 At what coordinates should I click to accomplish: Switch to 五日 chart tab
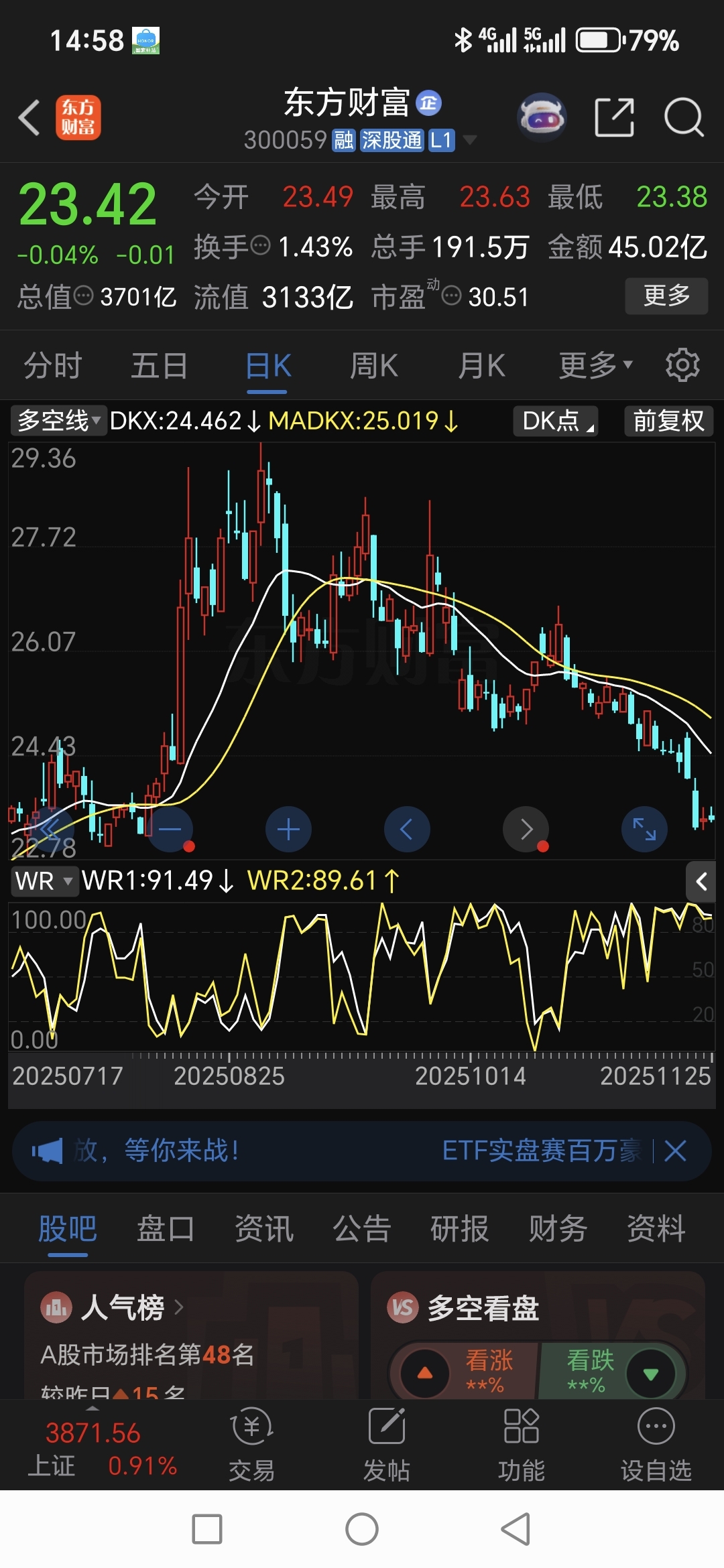pyautogui.click(x=159, y=365)
